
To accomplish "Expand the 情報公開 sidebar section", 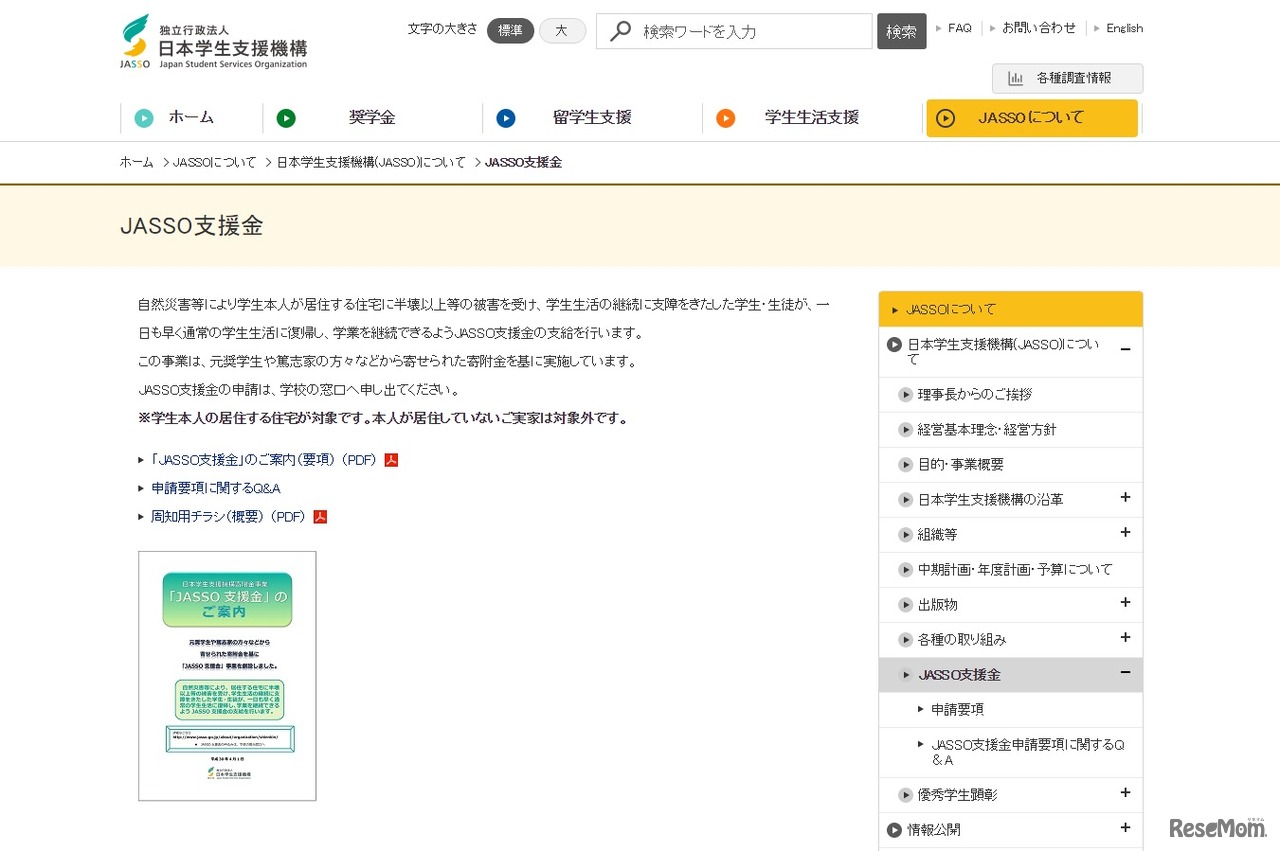I will point(1125,828).
